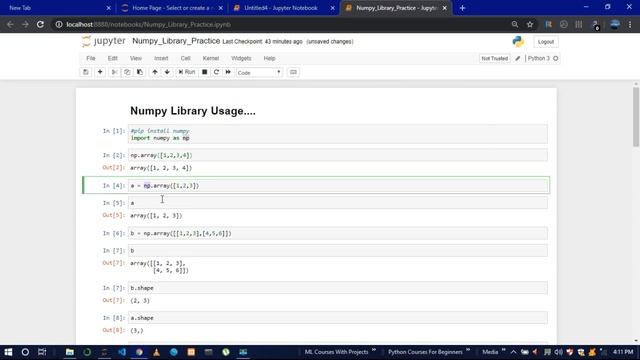
Task: Click the Jupyter logo
Action: pyautogui.click(x=104, y=41)
